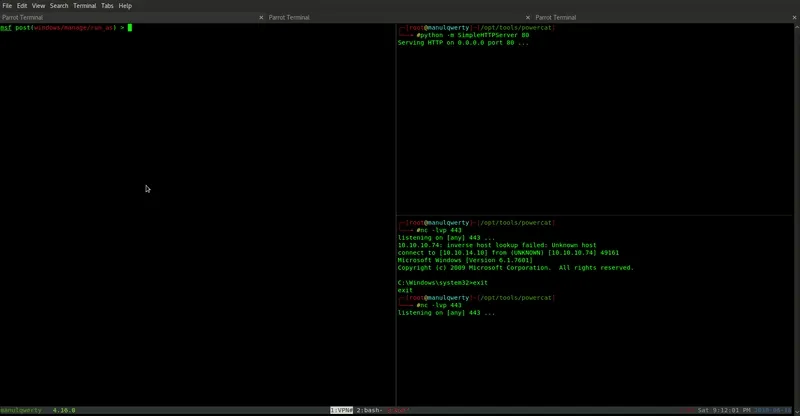The width and height of the screenshot is (800, 416).
Task: Open the Help menu
Action: tap(125, 6)
